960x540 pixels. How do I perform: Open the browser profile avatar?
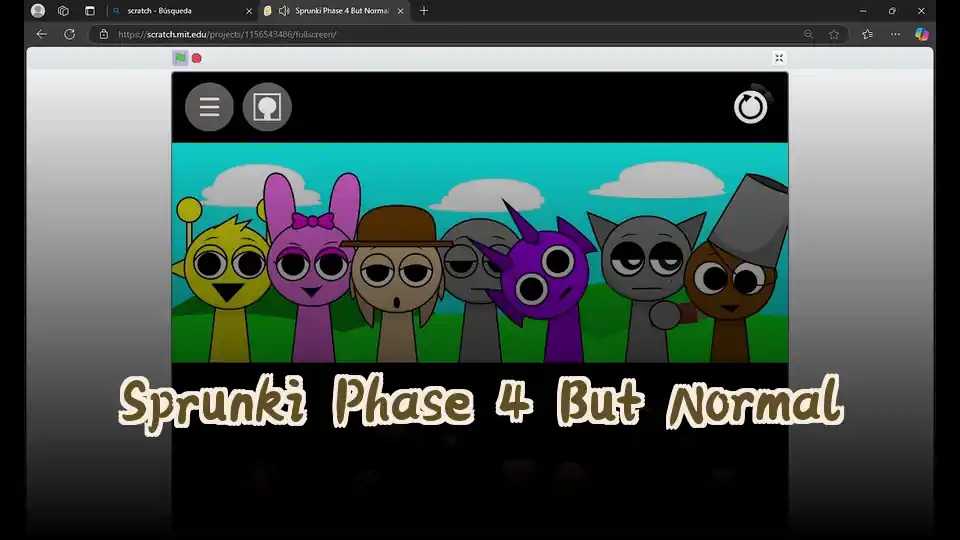tap(38, 11)
